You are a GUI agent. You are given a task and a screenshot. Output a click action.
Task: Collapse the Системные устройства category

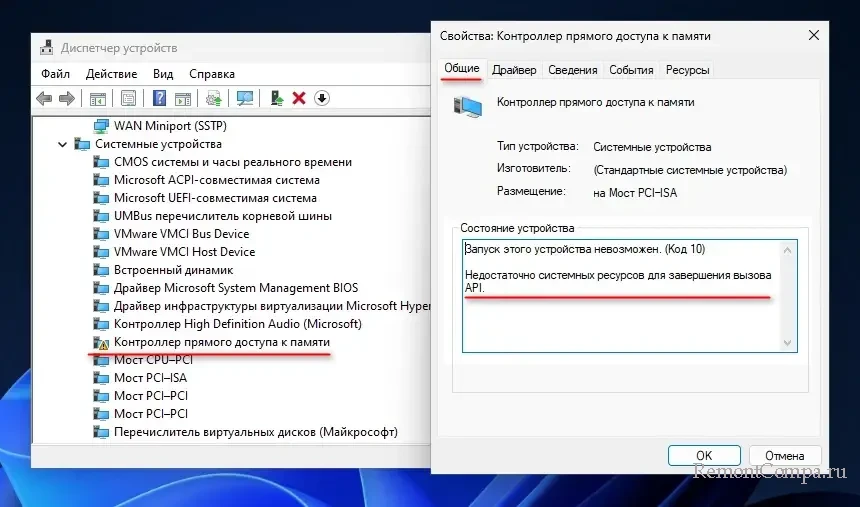62,144
